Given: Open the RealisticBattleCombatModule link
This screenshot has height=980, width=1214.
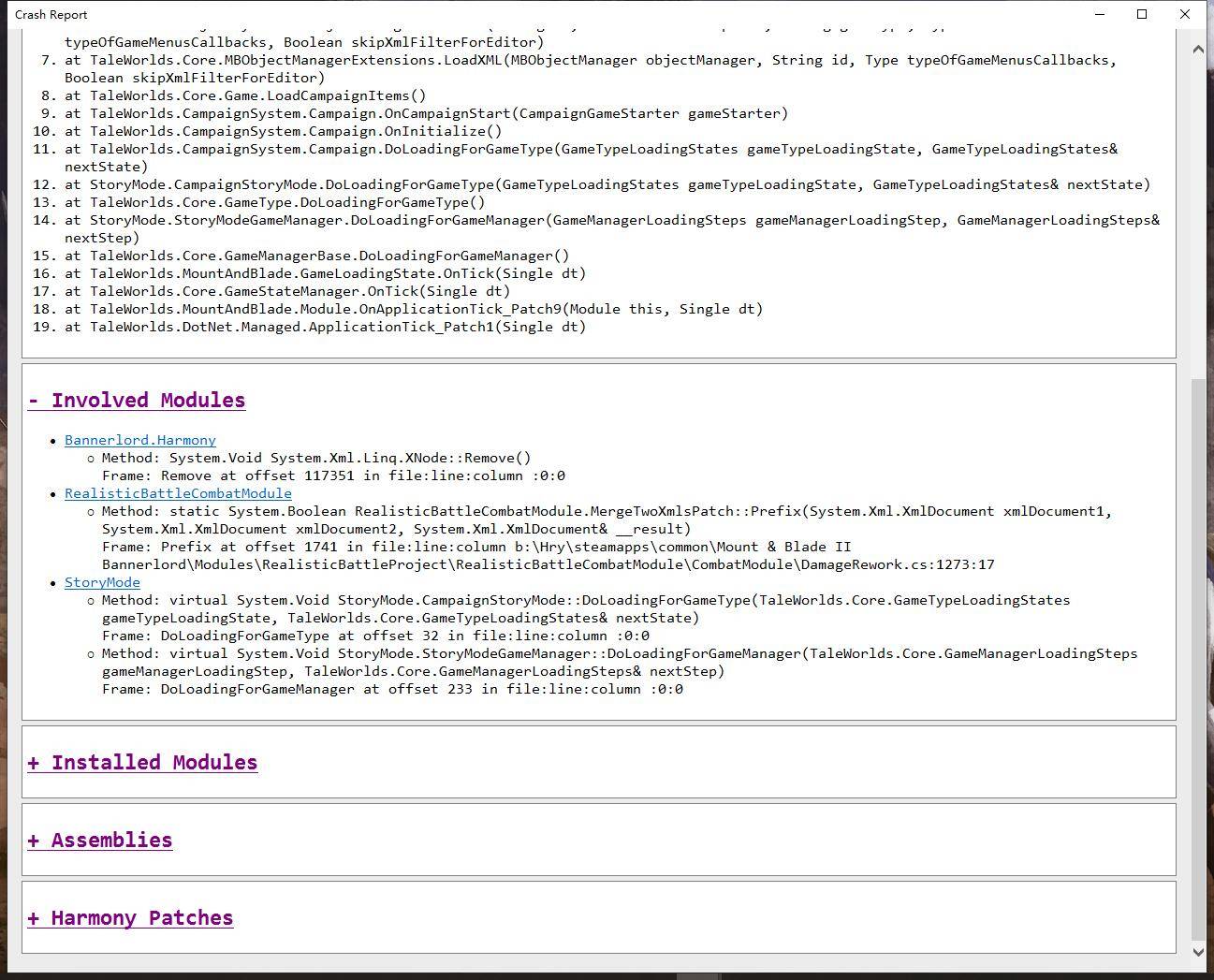Looking at the screenshot, I should point(178,493).
